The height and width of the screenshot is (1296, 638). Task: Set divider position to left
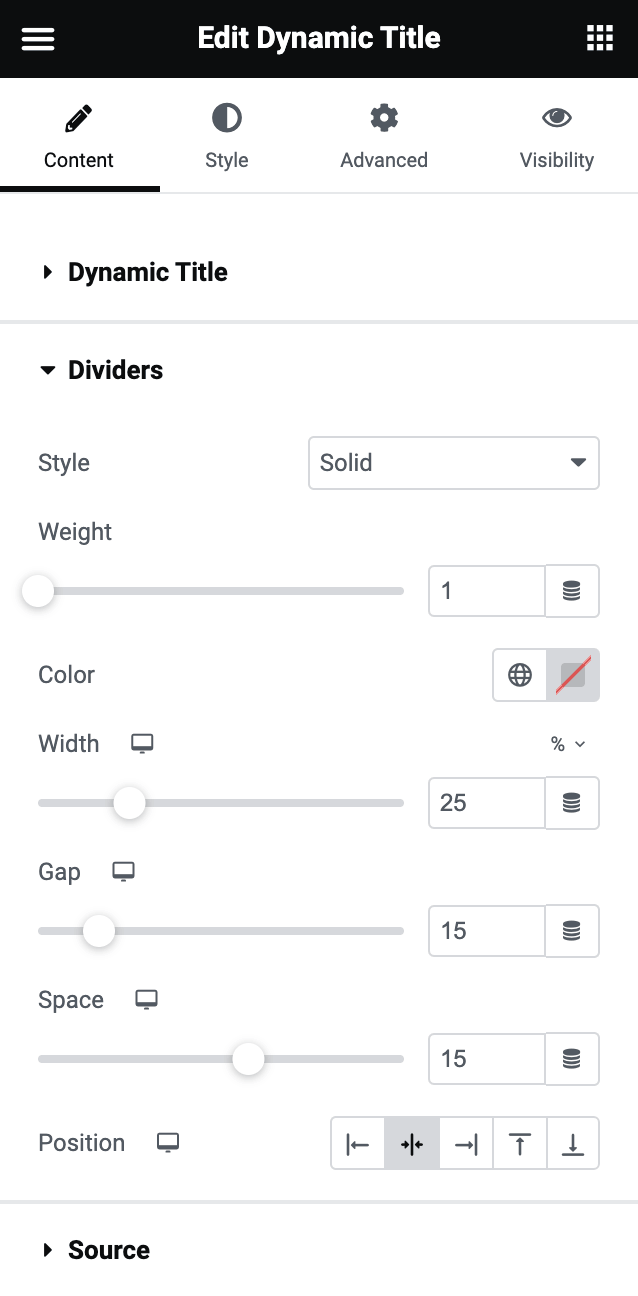point(358,1144)
